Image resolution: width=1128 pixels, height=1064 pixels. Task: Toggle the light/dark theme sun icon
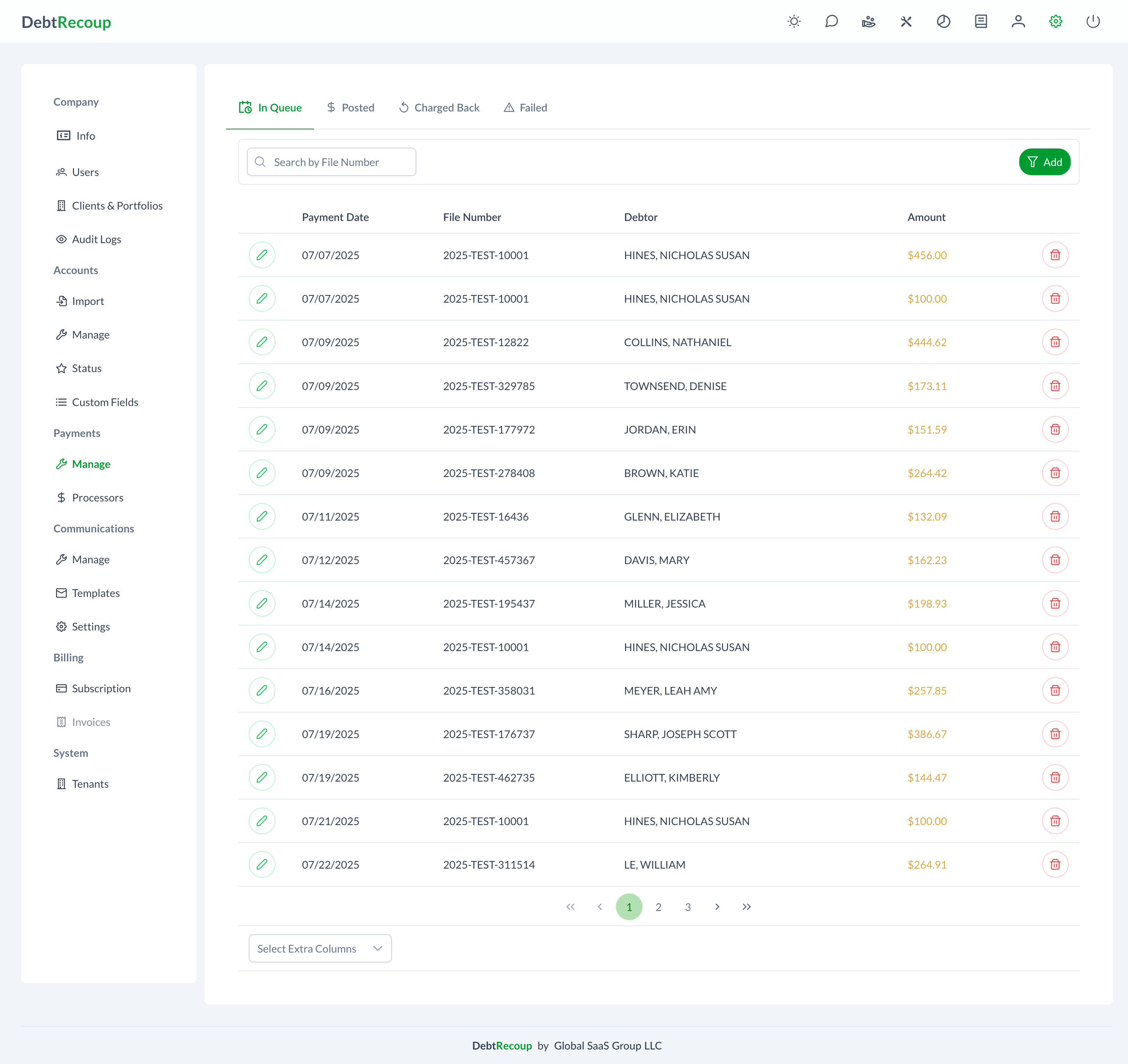[794, 22]
